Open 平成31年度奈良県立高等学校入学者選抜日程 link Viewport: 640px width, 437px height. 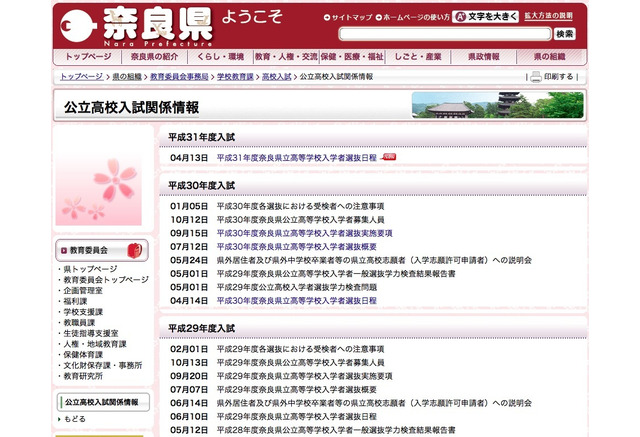pos(296,158)
